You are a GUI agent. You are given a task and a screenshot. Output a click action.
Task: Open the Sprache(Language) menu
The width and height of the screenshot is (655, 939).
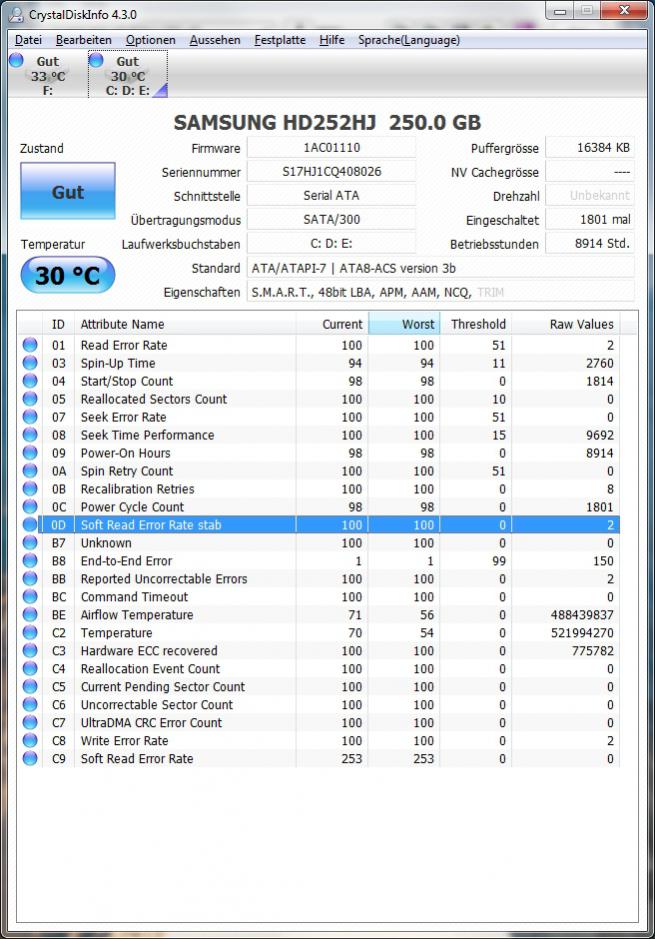(409, 40)
